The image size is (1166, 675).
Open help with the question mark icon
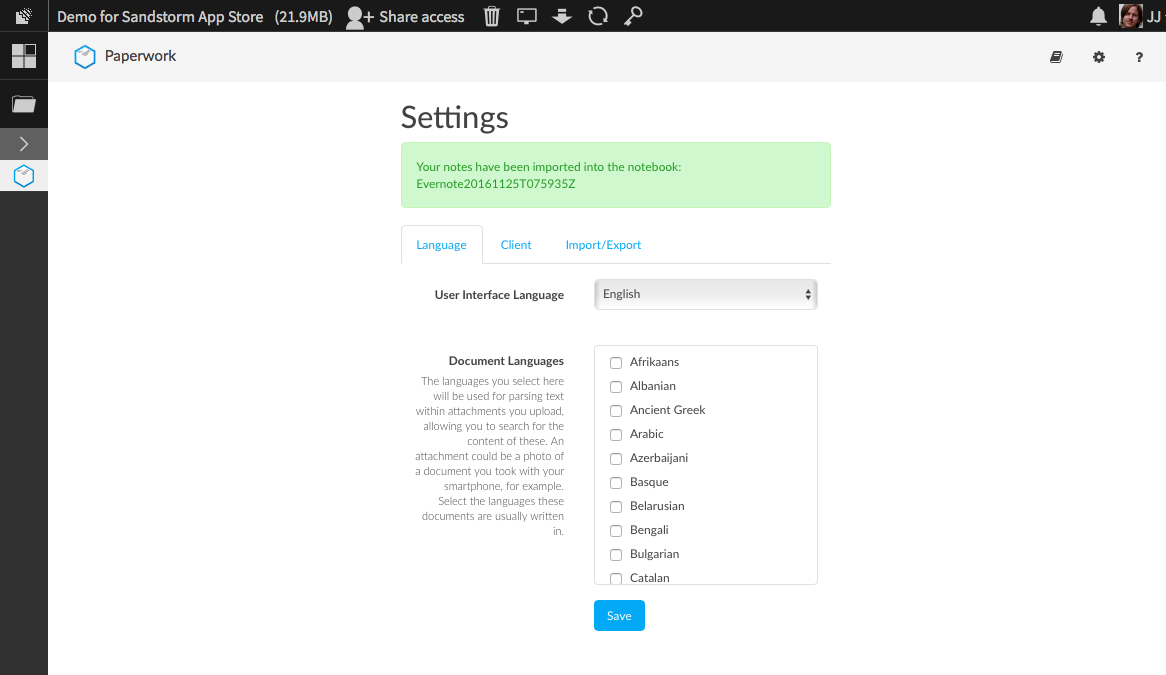[x=1138, y=57]
